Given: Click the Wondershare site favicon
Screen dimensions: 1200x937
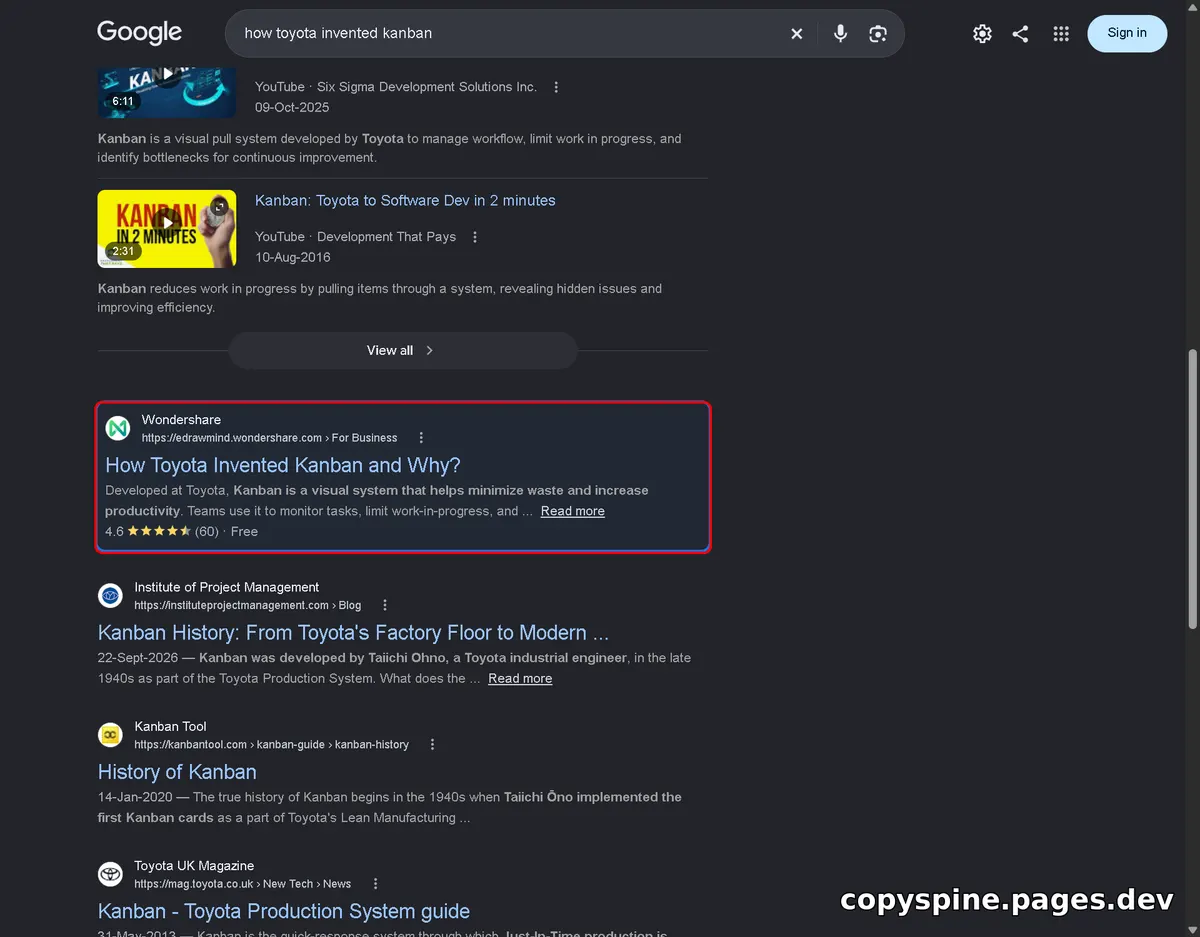Looking at the screenshot, I should 119,428.
